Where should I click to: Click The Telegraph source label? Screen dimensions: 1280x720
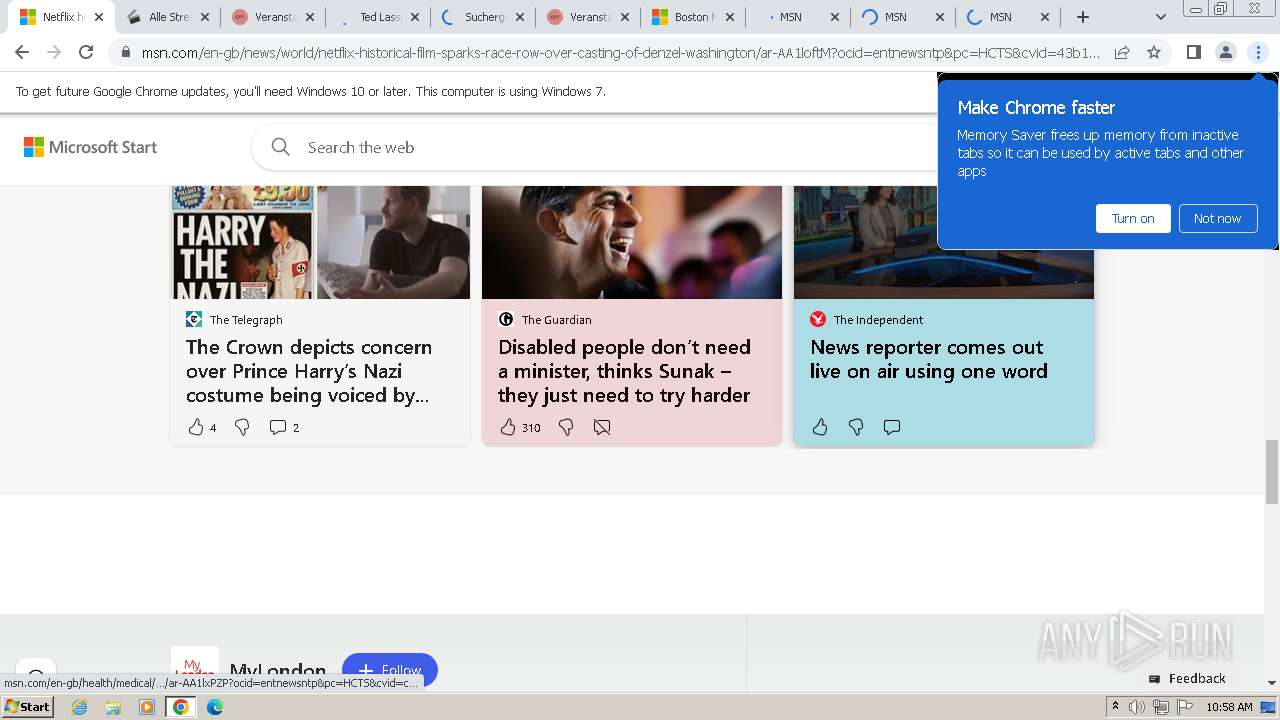(246, 320)
